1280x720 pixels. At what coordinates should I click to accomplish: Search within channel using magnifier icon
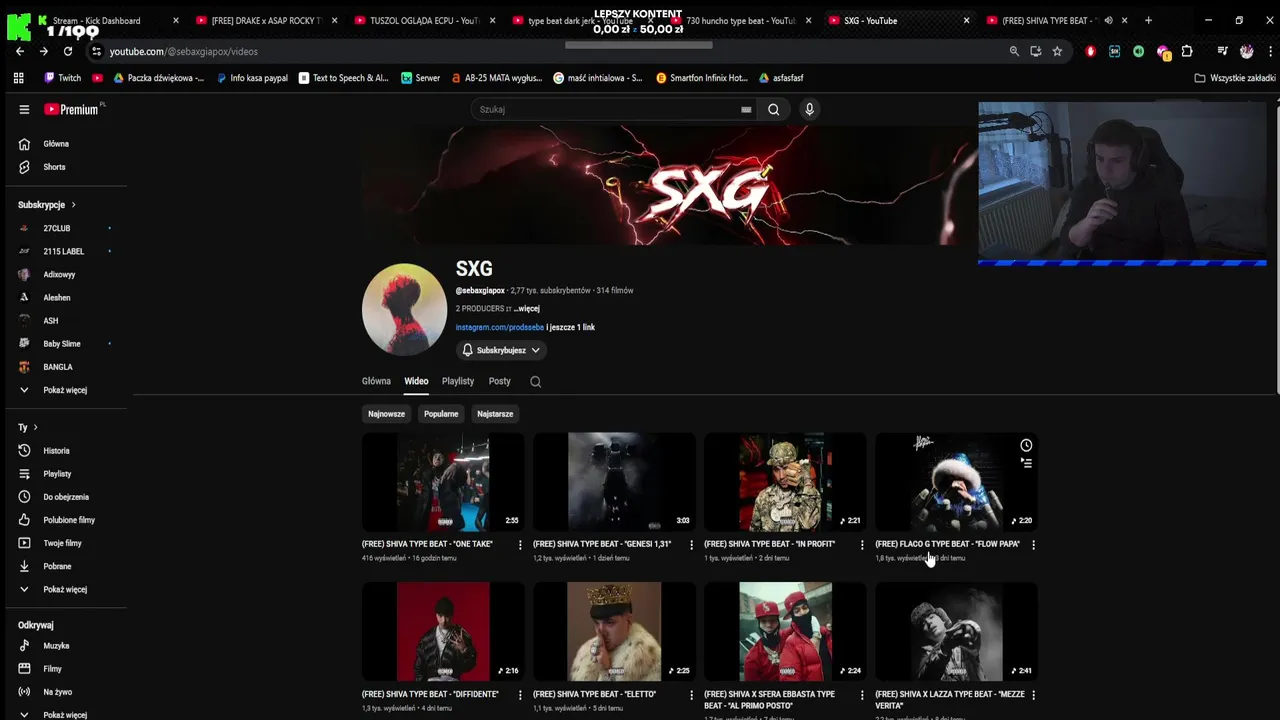click(535, 381)
